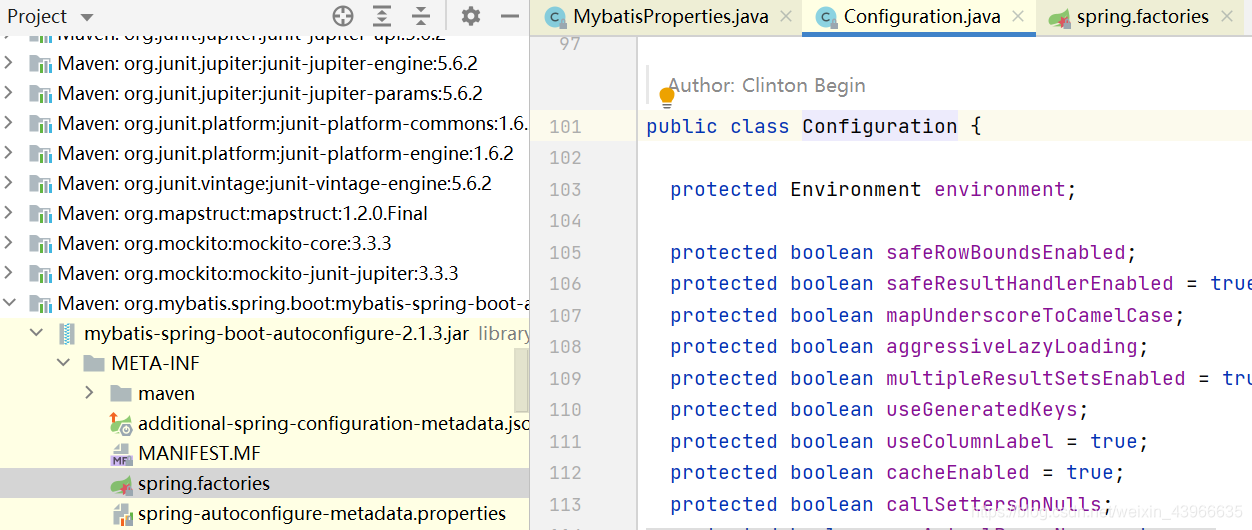This screenshot has width=1252, height=530.
Task: Expand Maven junit-vintage-engine:5.6.2 node
Action: coord(9,183)
